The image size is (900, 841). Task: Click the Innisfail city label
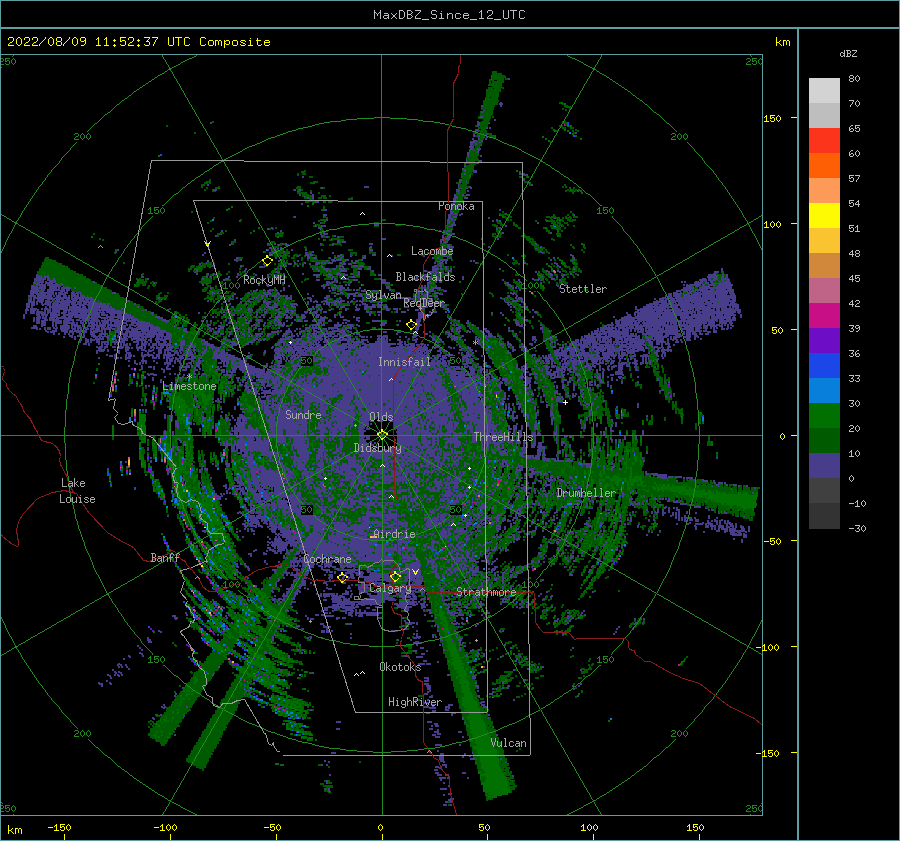(404, 362)
